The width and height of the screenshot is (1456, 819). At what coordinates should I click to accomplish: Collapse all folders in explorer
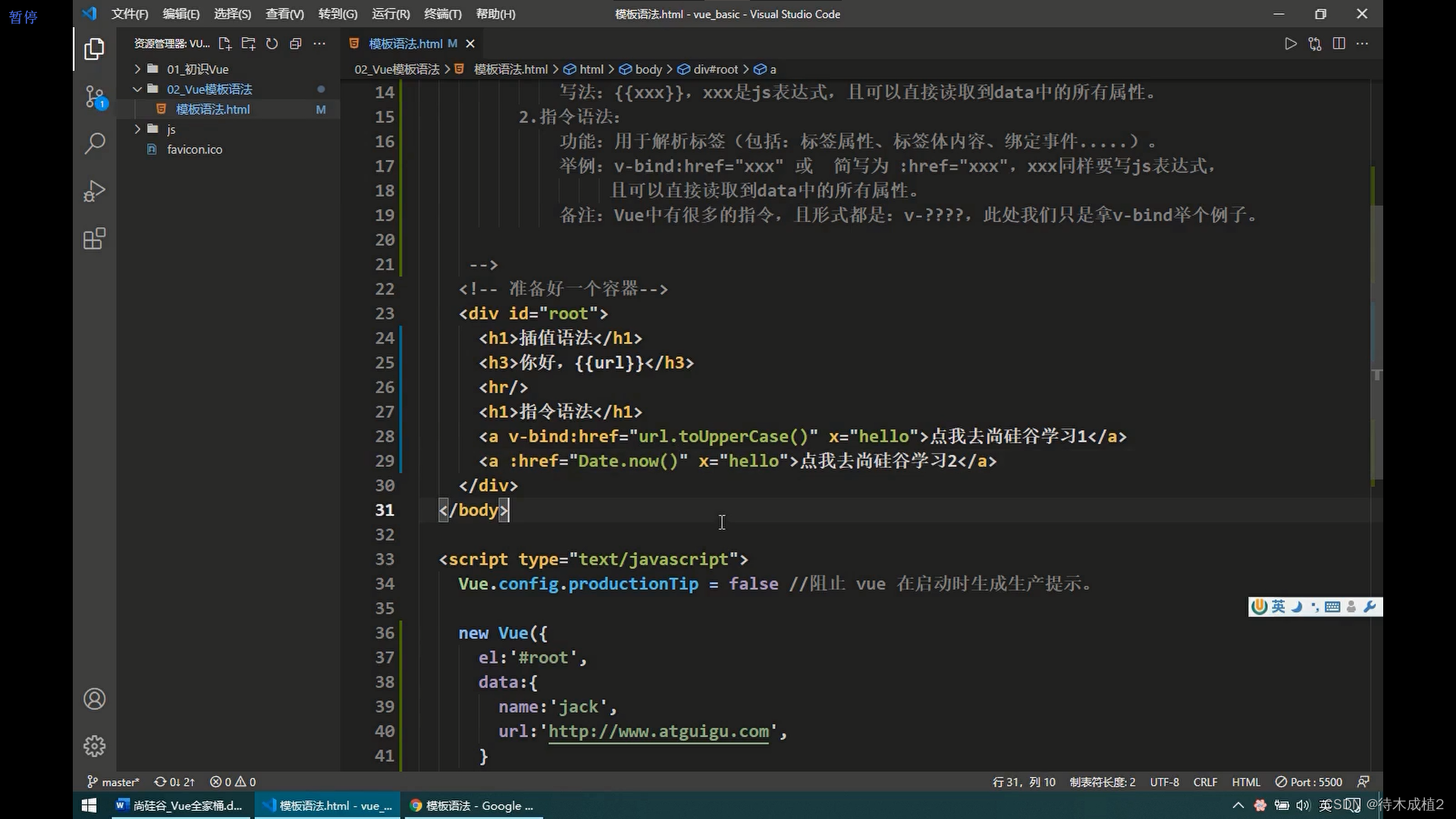coord(296,44)
